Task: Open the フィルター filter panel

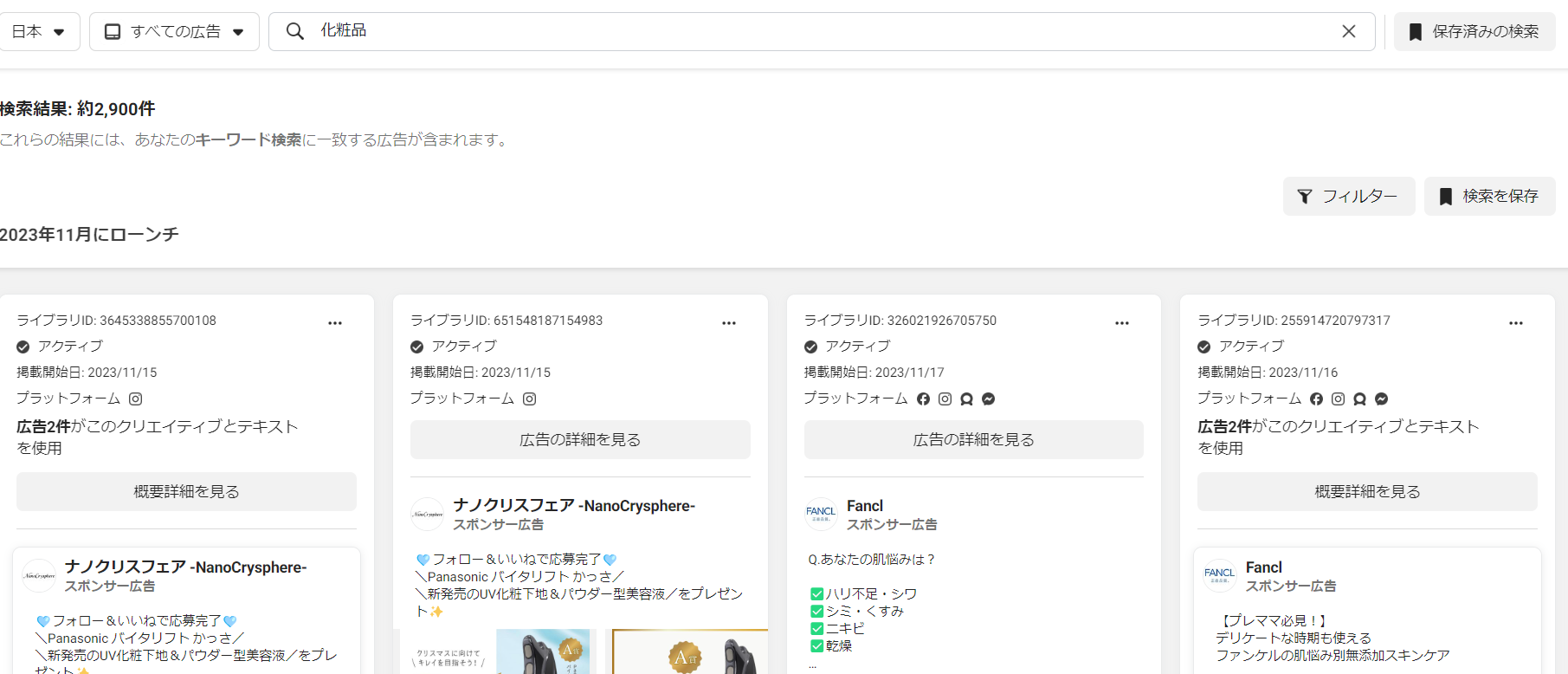Action: pos(1348,197)
